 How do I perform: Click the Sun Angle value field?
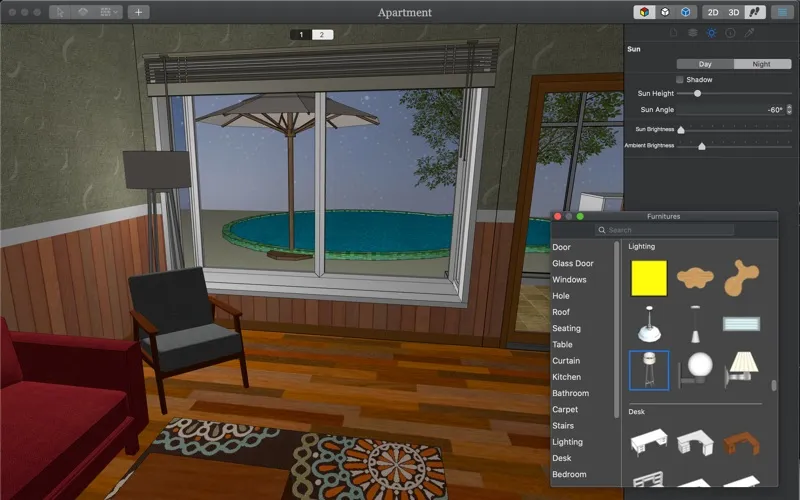pyautogui.click(x=731, y=110)
